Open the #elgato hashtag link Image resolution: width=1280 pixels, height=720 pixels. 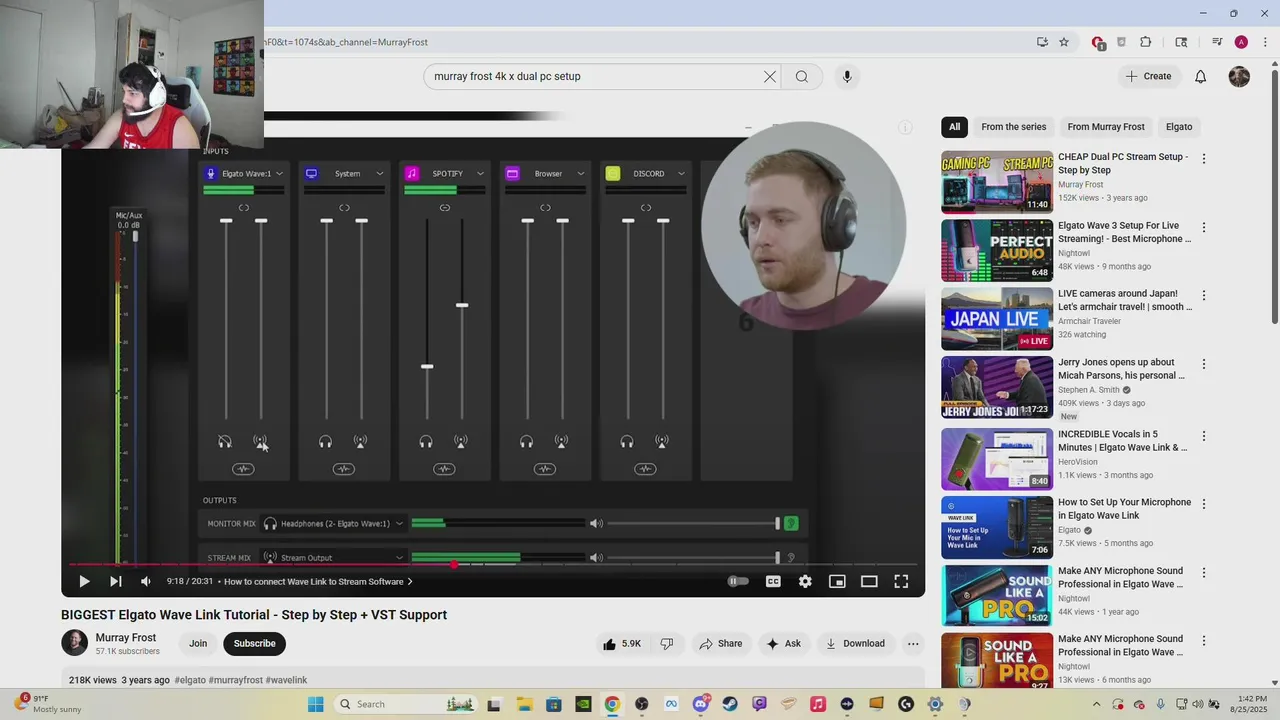pos(190,680)
